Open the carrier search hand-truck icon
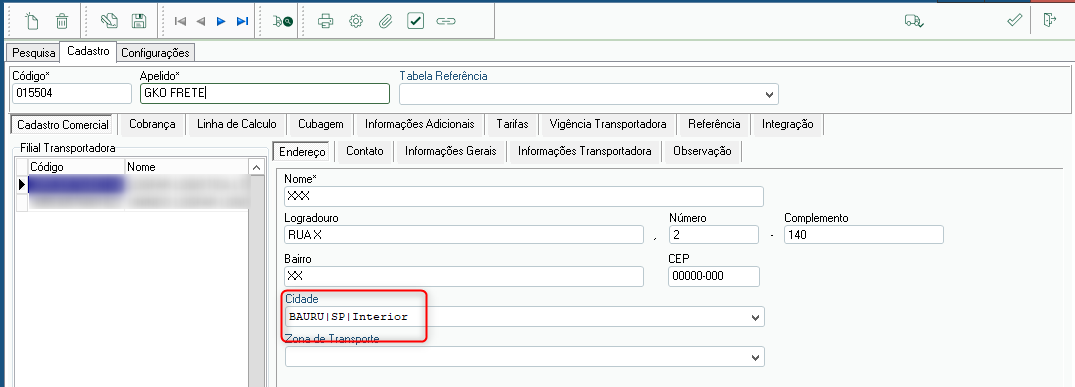This screenshot has height=387, width=1075. click(282, 21)
